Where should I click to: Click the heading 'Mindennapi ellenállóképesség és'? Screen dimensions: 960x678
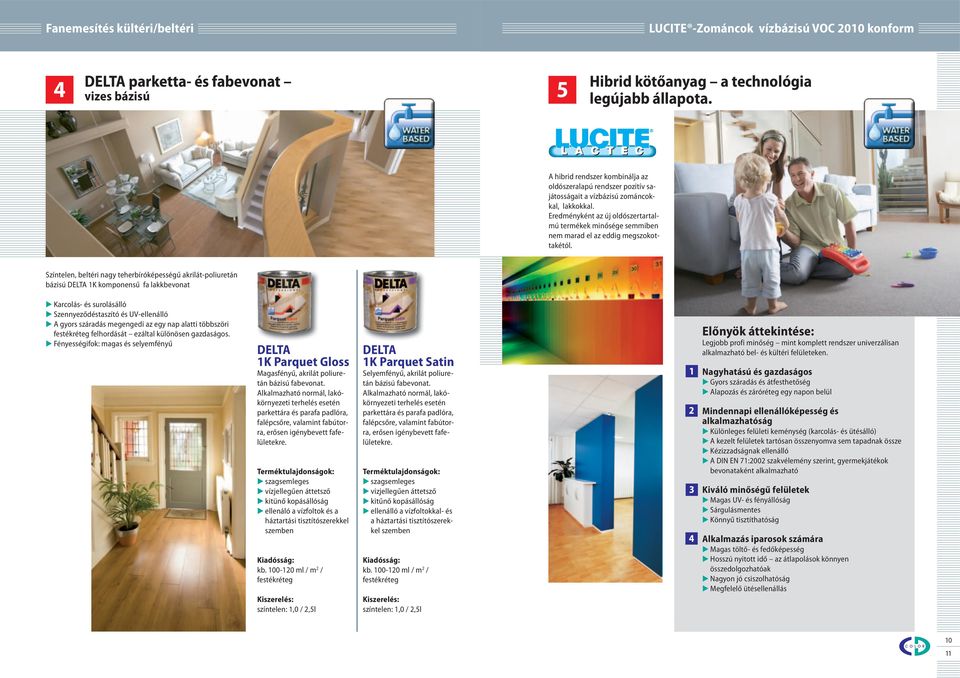click(770, 411)
